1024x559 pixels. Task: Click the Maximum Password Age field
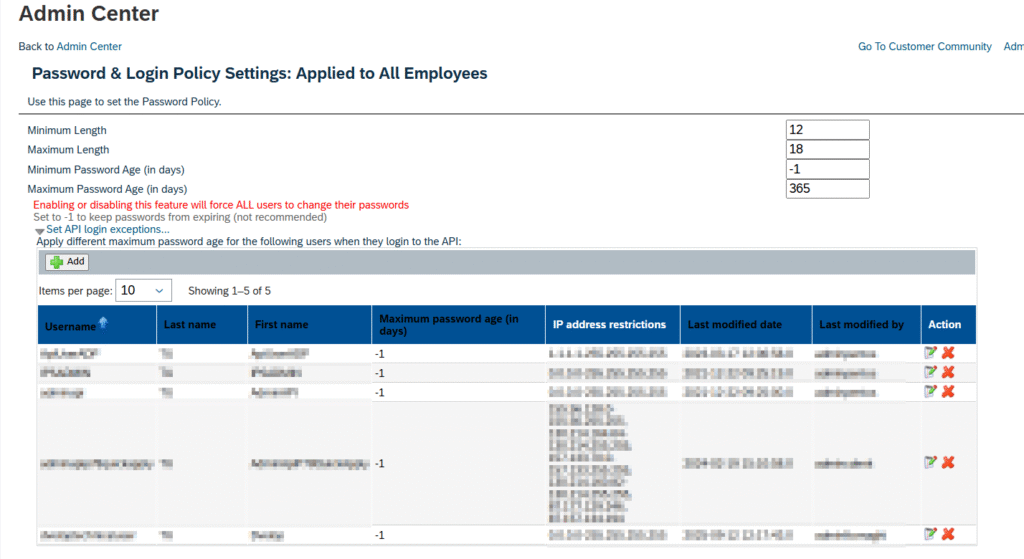point(827,189)
